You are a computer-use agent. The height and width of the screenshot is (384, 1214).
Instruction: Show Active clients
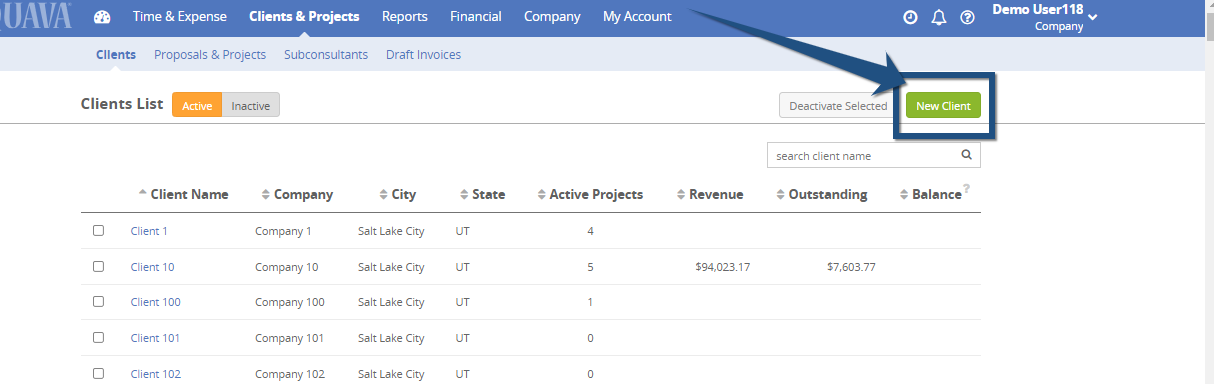point(197,105)
